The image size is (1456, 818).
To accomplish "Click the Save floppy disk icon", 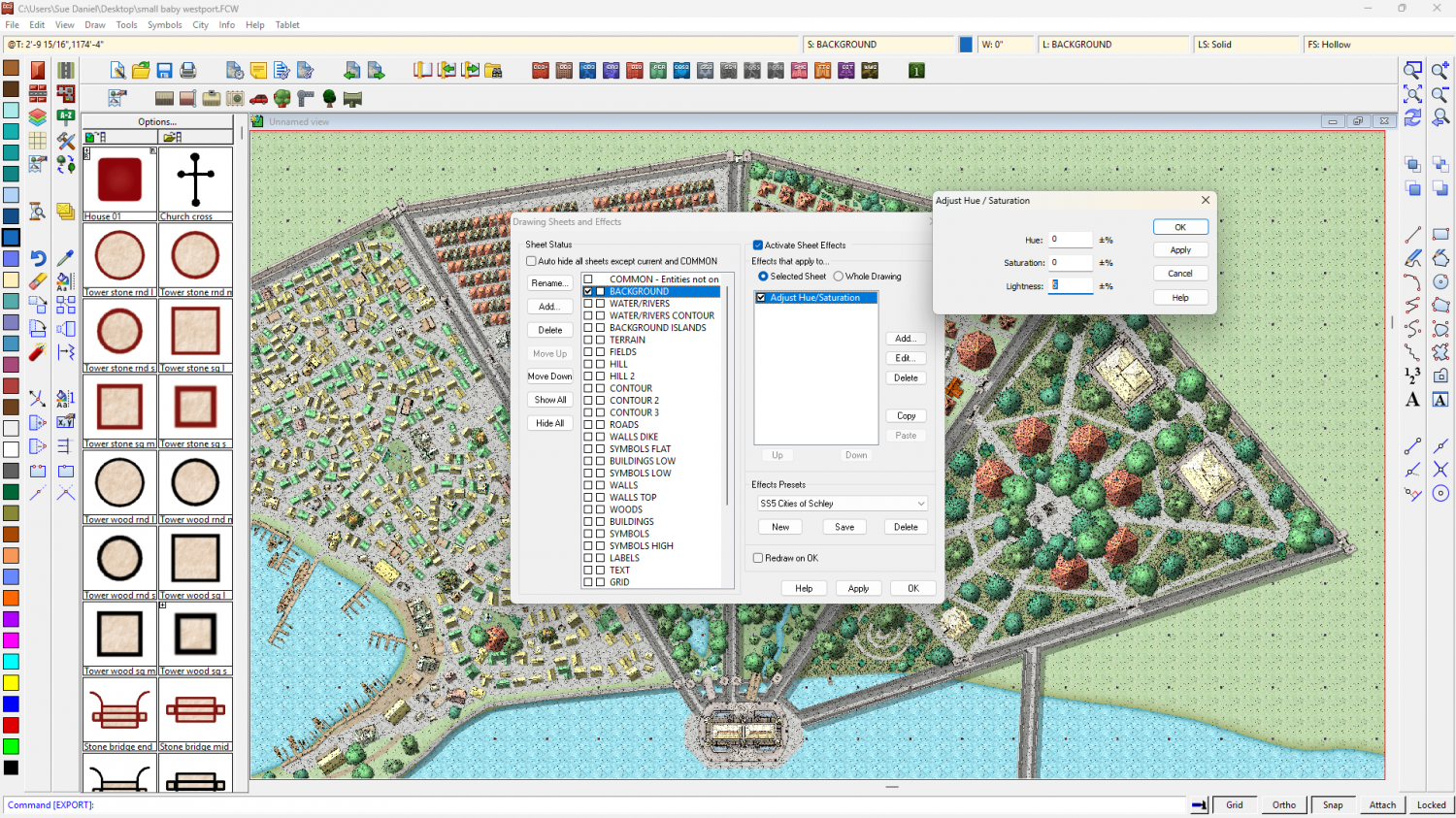I will (x=165, y=71).
